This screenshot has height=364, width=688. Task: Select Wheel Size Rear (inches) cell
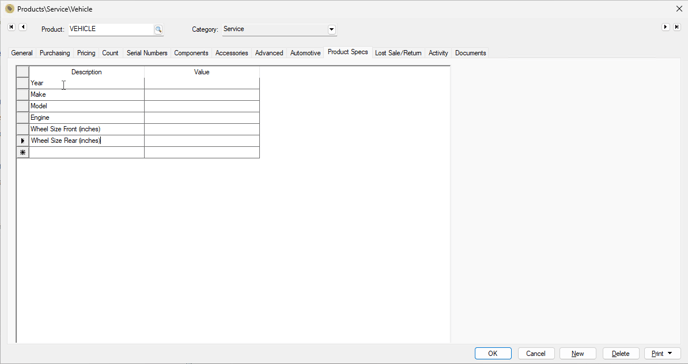pos(86,141)
